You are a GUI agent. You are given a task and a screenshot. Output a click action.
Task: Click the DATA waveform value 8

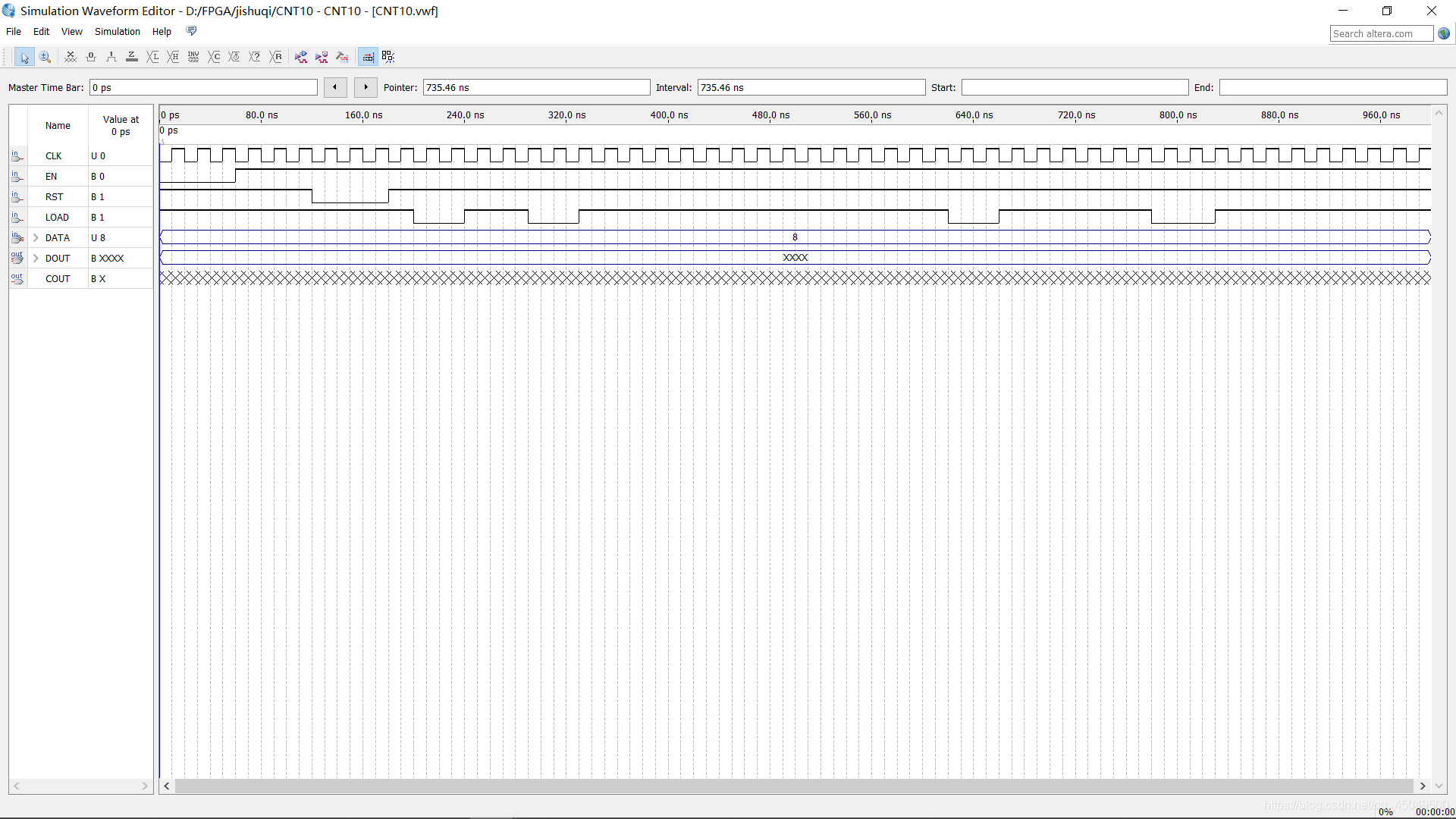pyautogui.click(x=795, y=237)
